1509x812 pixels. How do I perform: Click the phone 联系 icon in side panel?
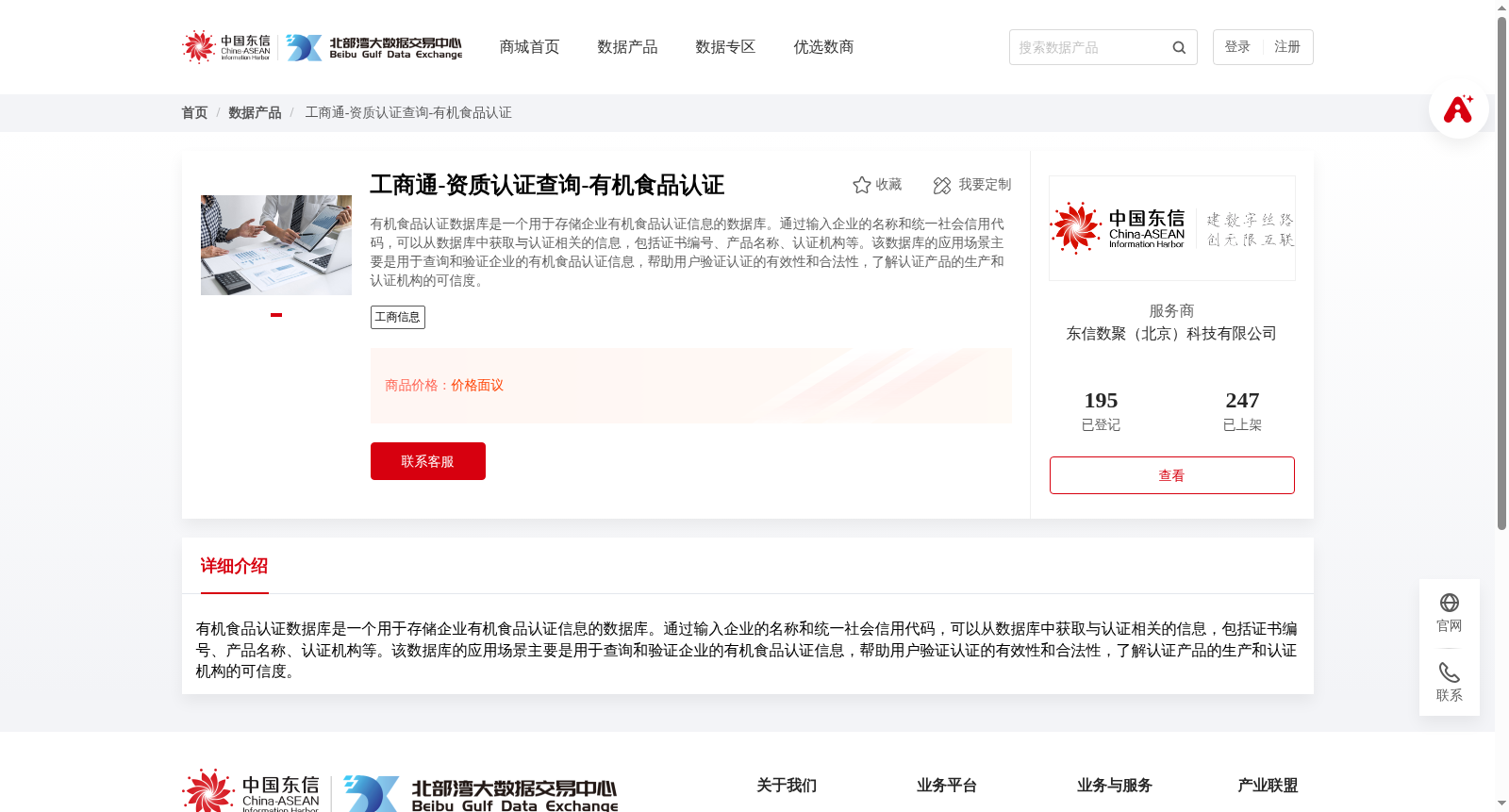[1450, 672]
